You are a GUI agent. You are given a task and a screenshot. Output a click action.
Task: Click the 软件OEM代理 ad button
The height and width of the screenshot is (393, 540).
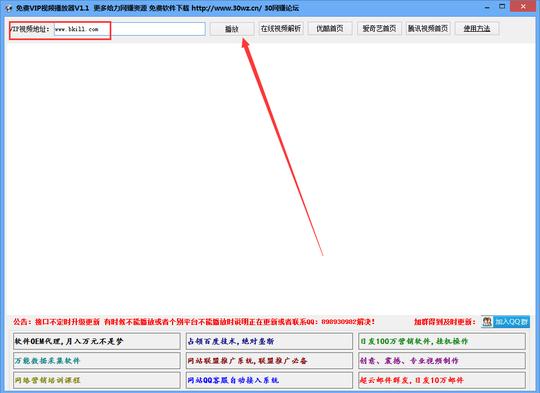[97, 341]
